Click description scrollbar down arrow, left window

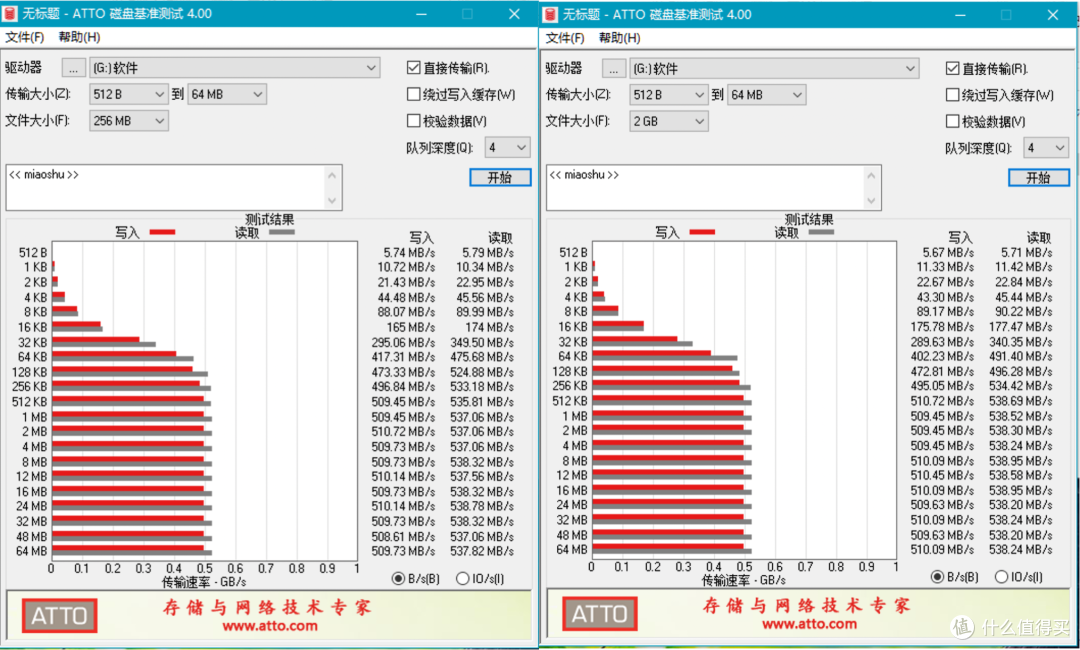(x=332, y=200)
